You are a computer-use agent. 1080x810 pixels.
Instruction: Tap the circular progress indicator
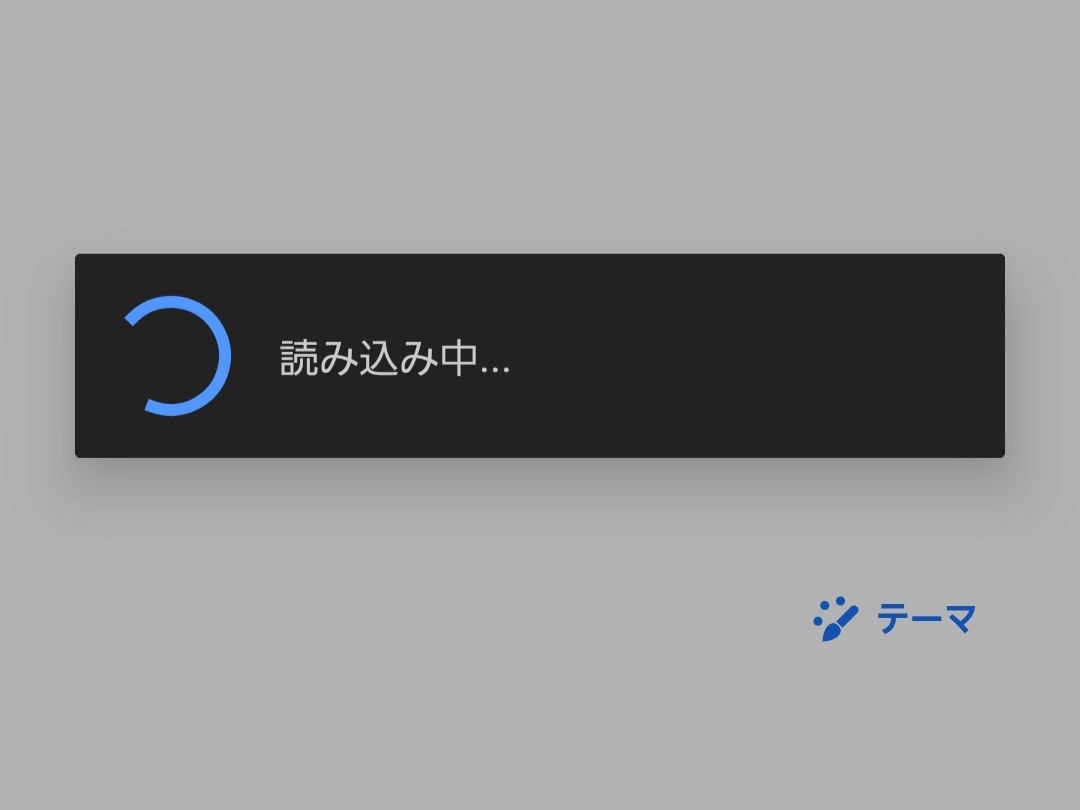tap(177, 355)
